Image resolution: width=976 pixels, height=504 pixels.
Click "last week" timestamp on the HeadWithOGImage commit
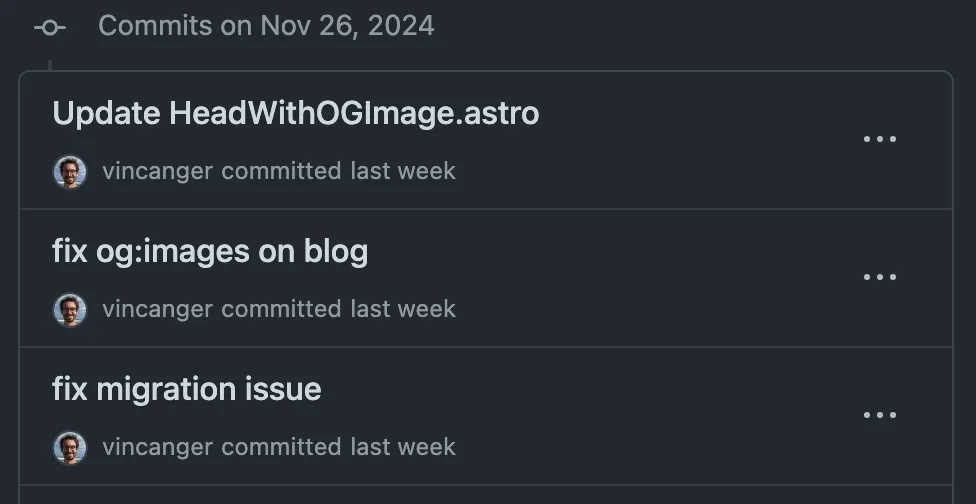[403, 171]
